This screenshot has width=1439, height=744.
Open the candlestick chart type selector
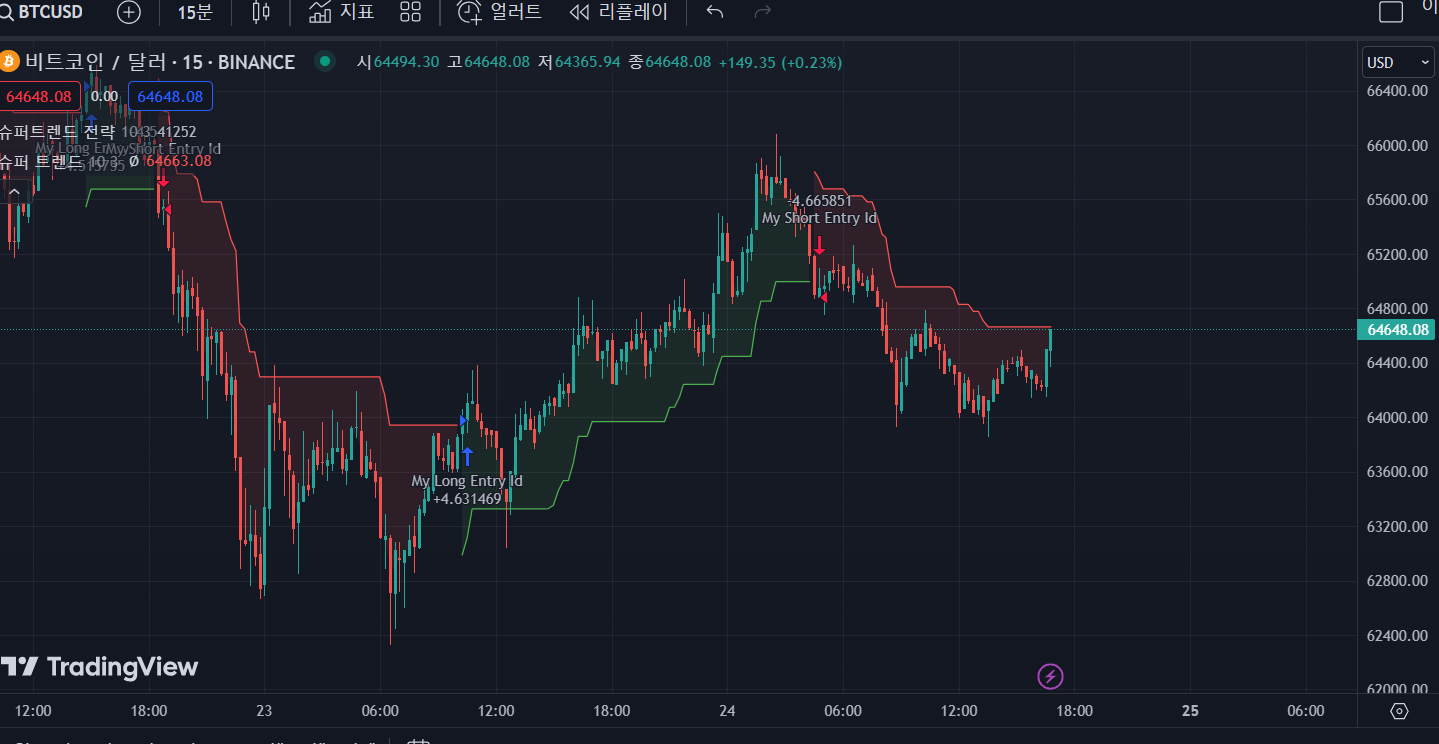pyautogui.click(x=261, y=12)
